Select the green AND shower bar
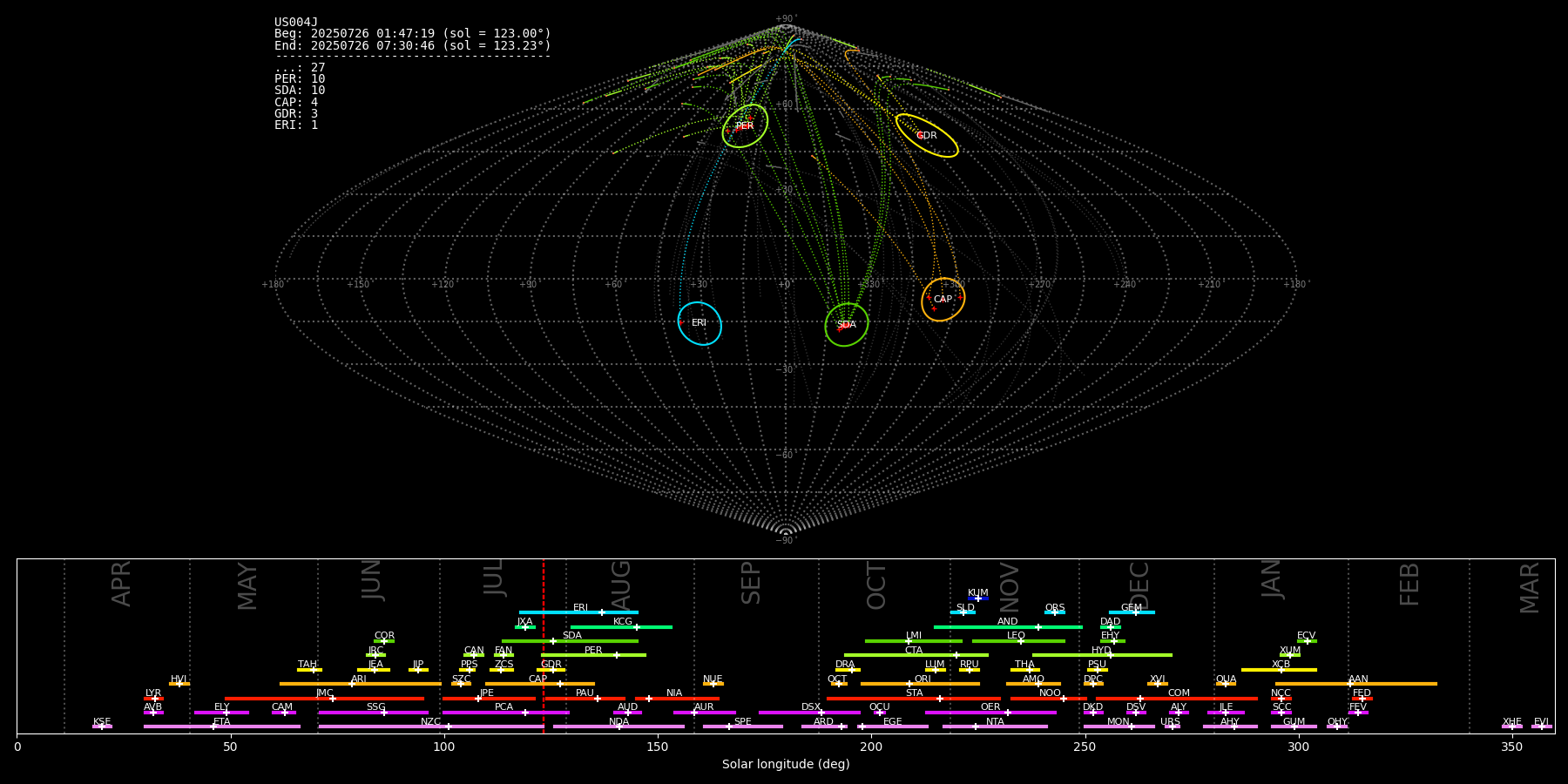The width and height of the screenshot is (1568, 784). point(1008,626)
